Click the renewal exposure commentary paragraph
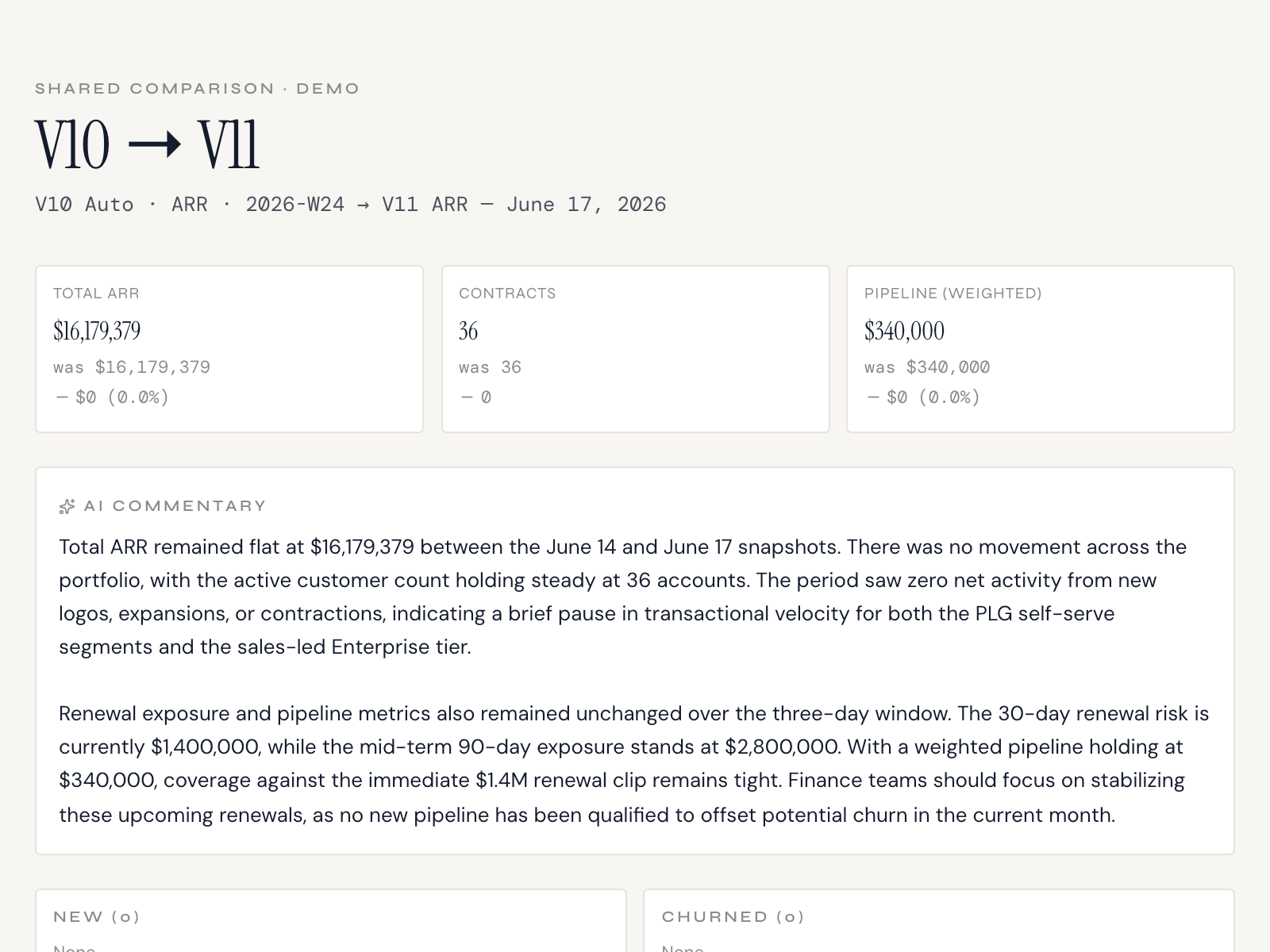Screen dimensions: 1270x952 point(633,764)
